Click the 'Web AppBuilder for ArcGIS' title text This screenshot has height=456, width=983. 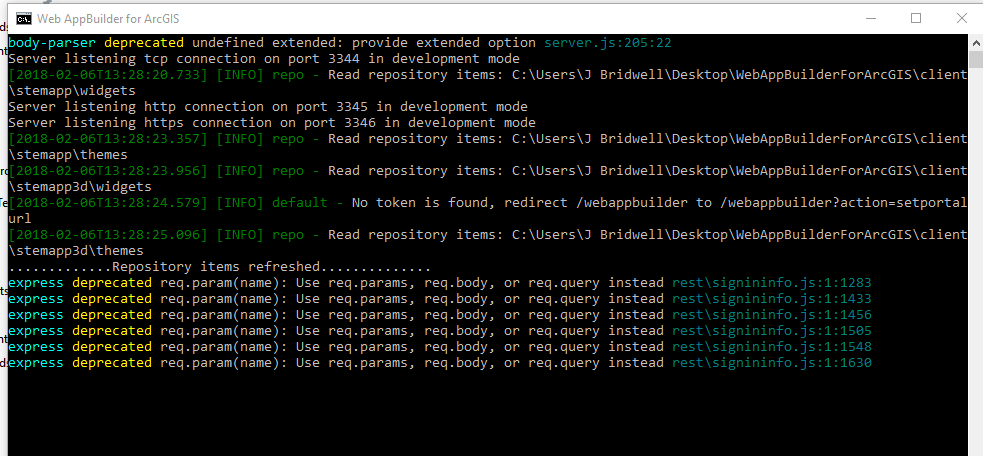[108, 19]
